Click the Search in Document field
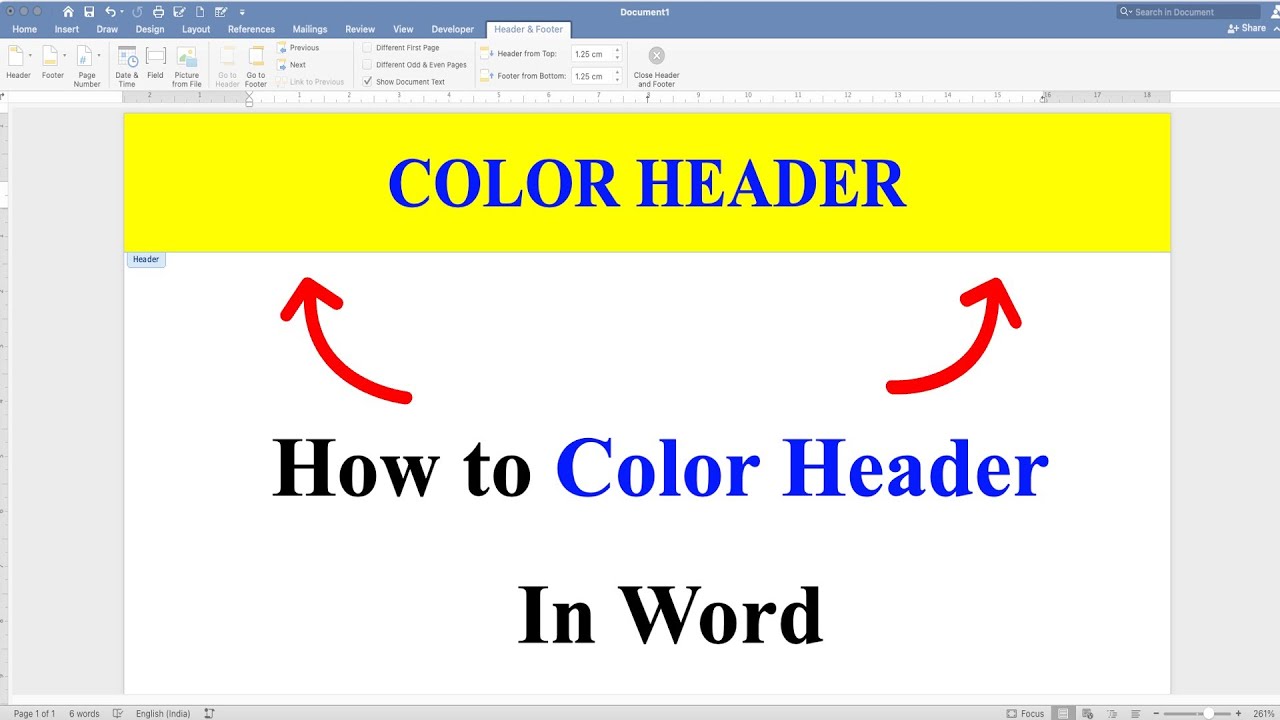 coord(1189,12)
